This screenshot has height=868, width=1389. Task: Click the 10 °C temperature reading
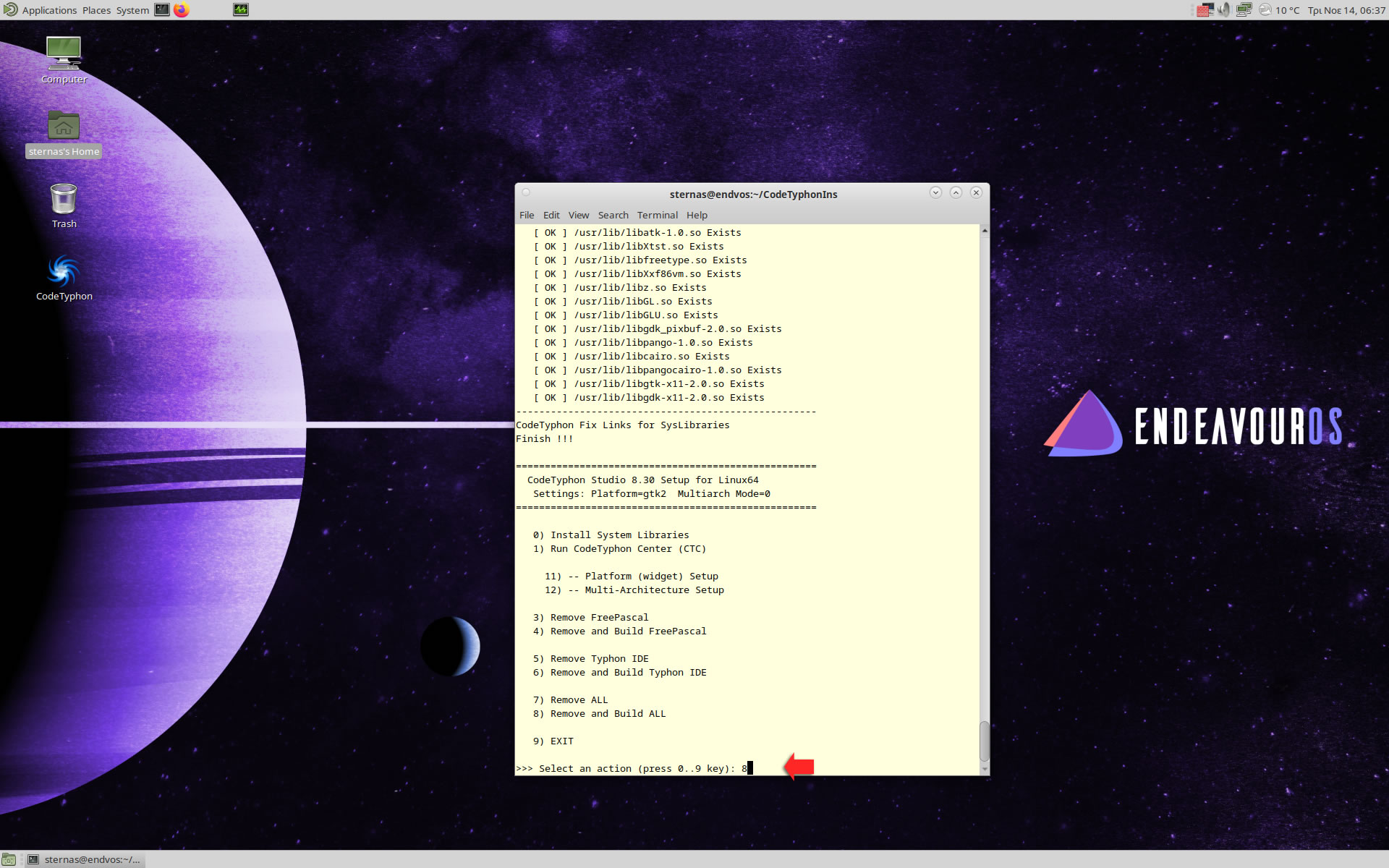coord(1288,10)
